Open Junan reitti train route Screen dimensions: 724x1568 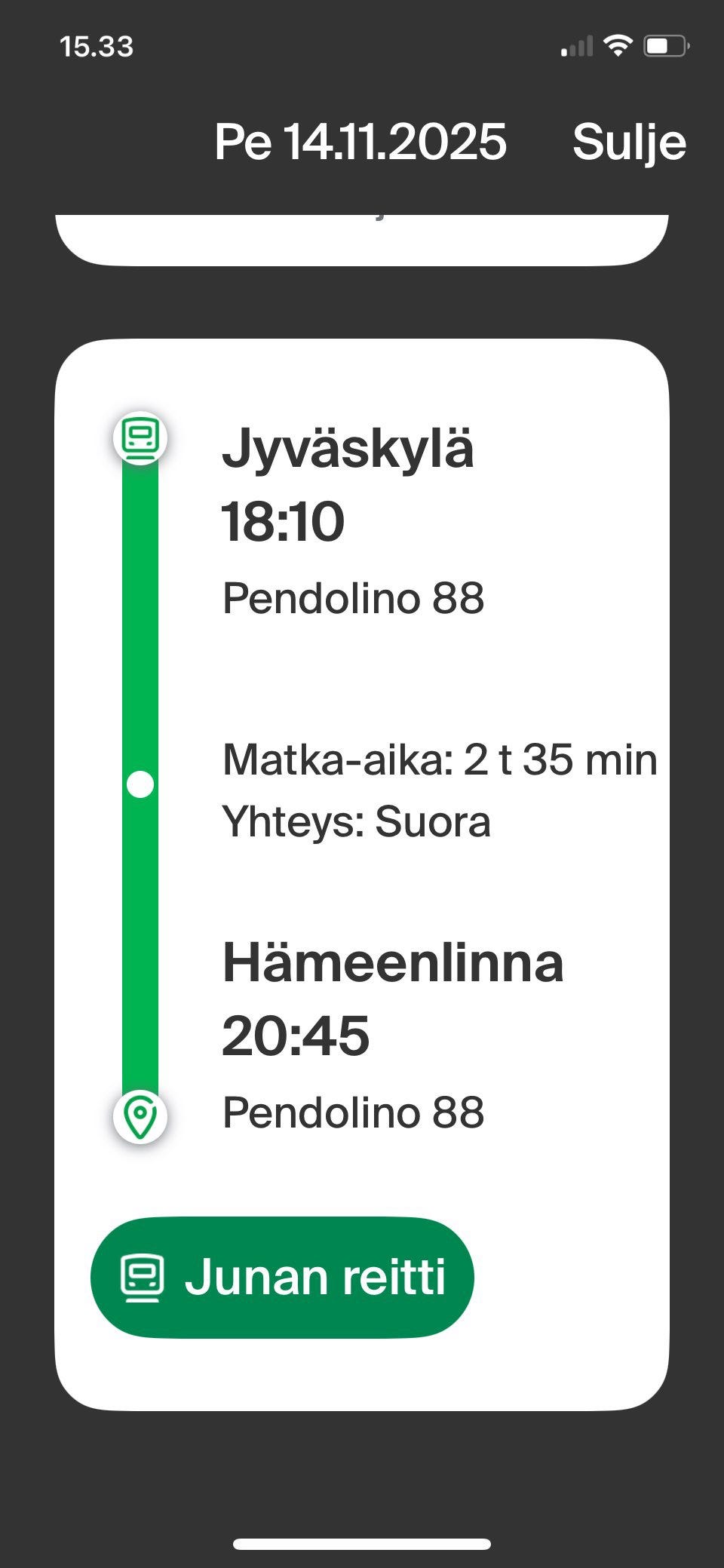[x=282, y=1277]
